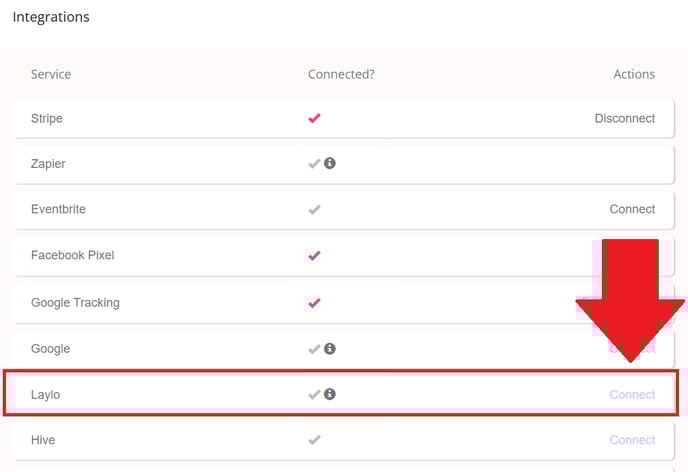The image size is (688, 472).
Task: Select the Google Tracking service name
Action: click(x=75, y=303)
